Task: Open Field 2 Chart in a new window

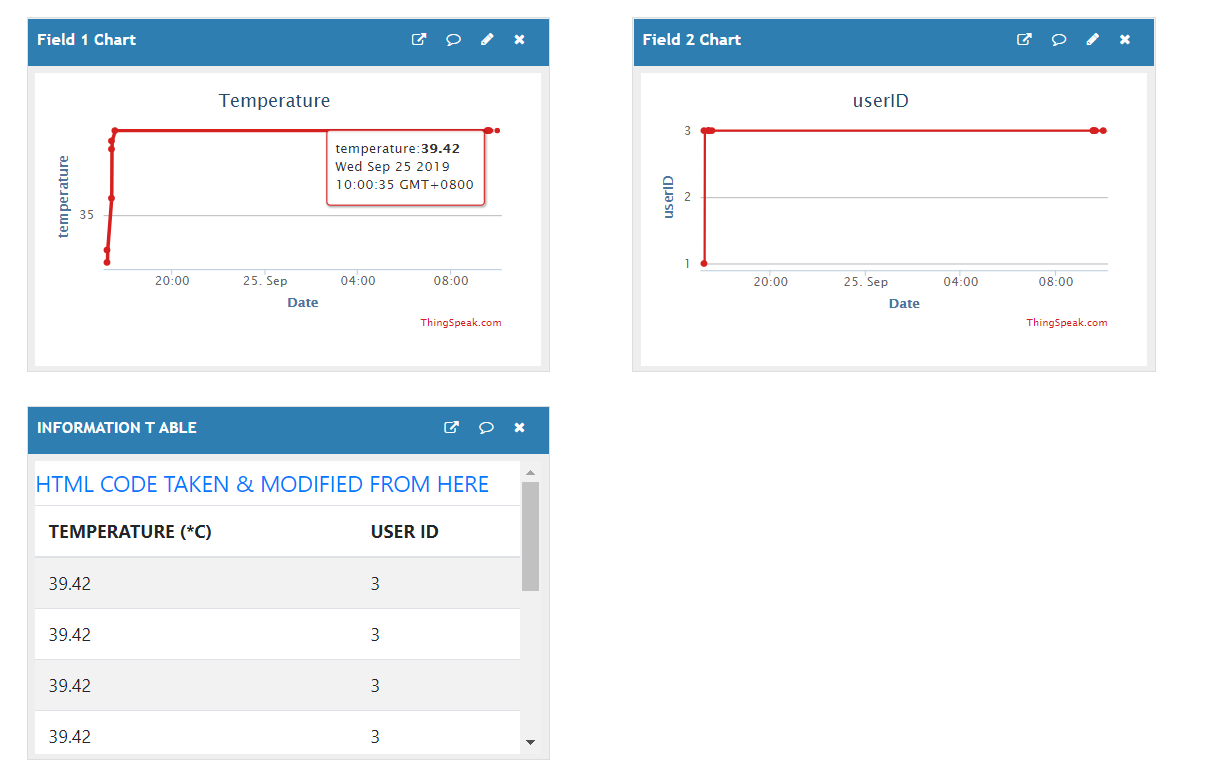Action: [1024, 39]
